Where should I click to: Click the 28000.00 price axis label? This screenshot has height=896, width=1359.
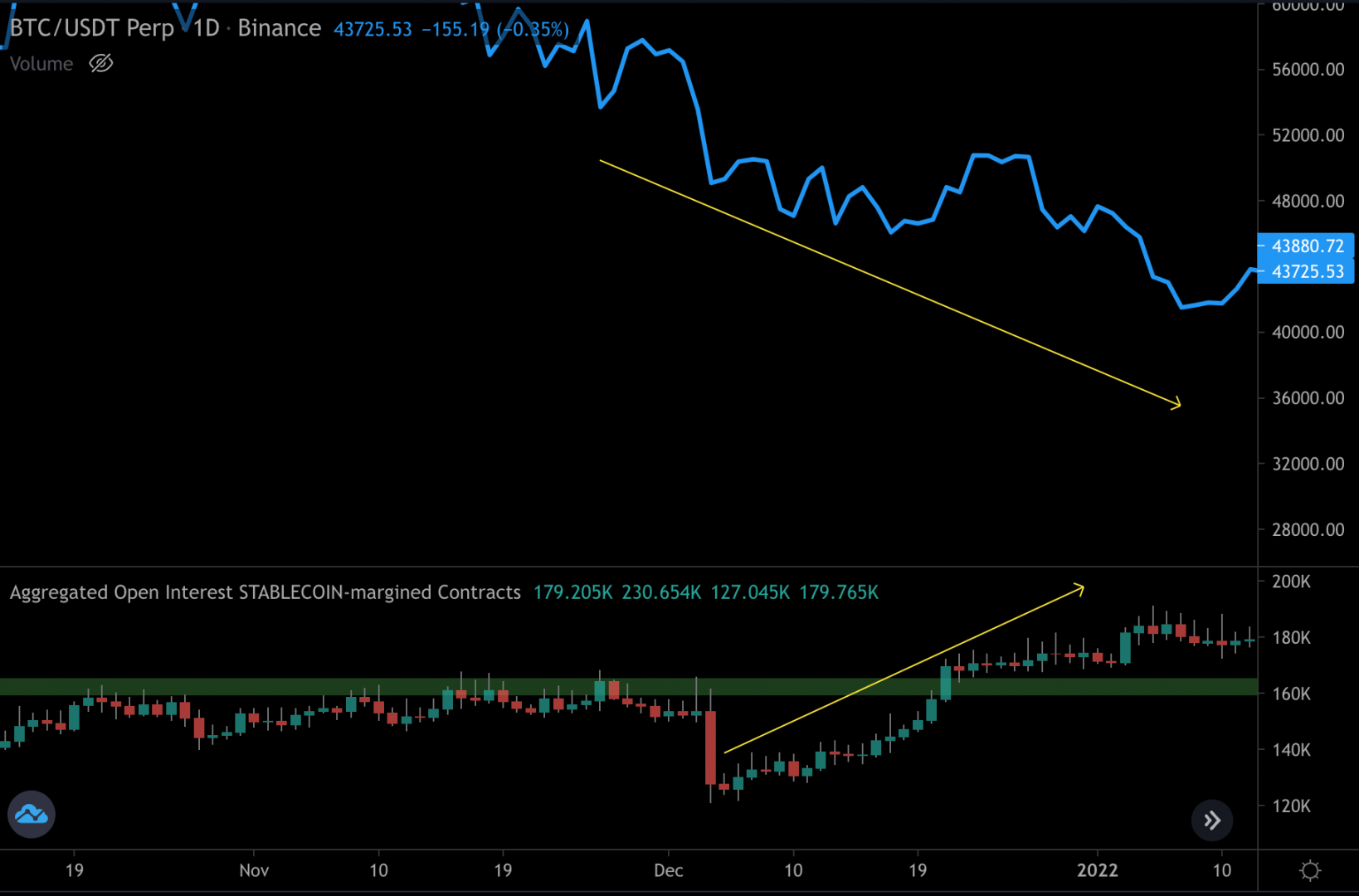coord(1308,529)
